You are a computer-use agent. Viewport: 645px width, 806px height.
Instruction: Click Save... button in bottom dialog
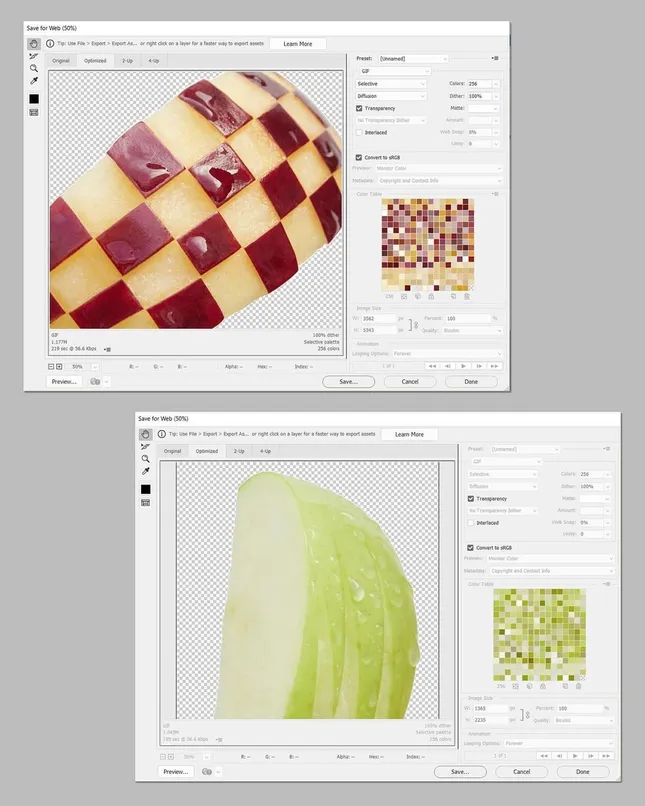460,772
